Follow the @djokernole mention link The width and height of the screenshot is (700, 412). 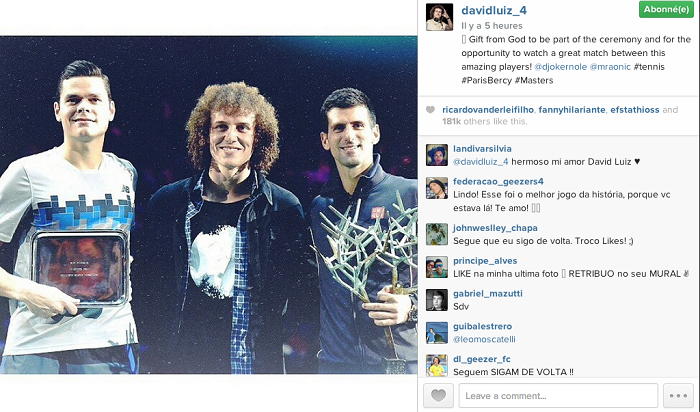click(560, 67)
